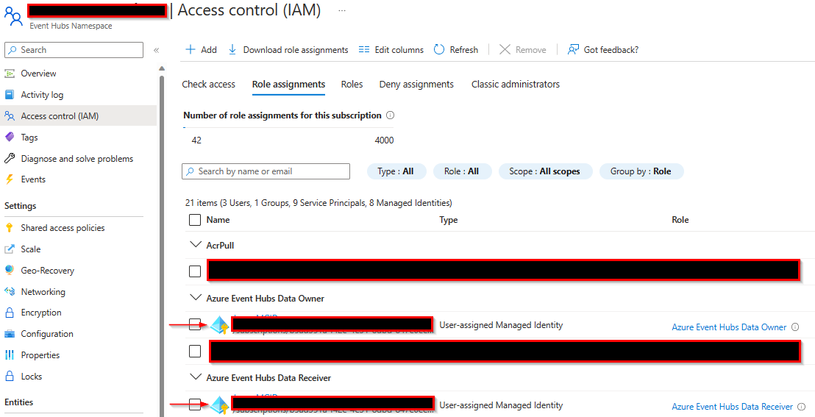Viewport: 815px width, 417px height.
Task: Click the Tags purple icon
Action: click(9, 137)
